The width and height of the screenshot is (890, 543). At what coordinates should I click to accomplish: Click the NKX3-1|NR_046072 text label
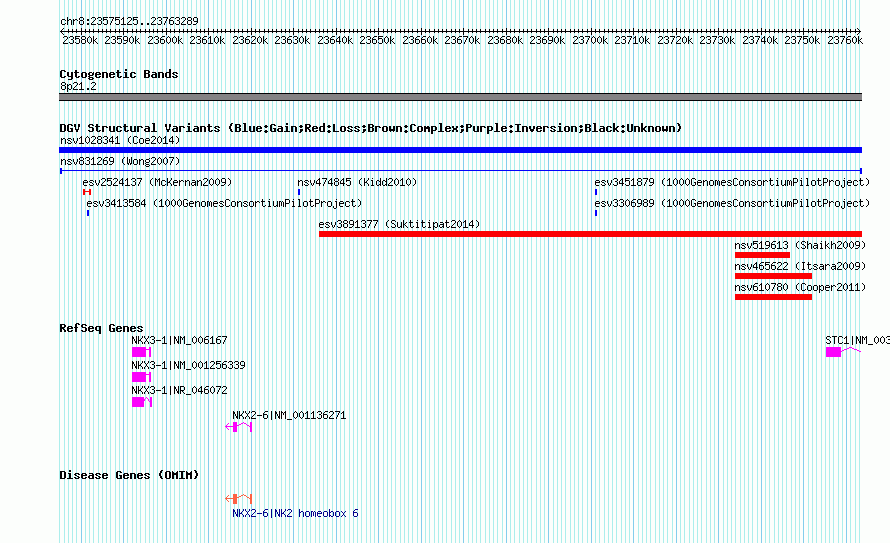pyautogui.click(x=179, y=390)
